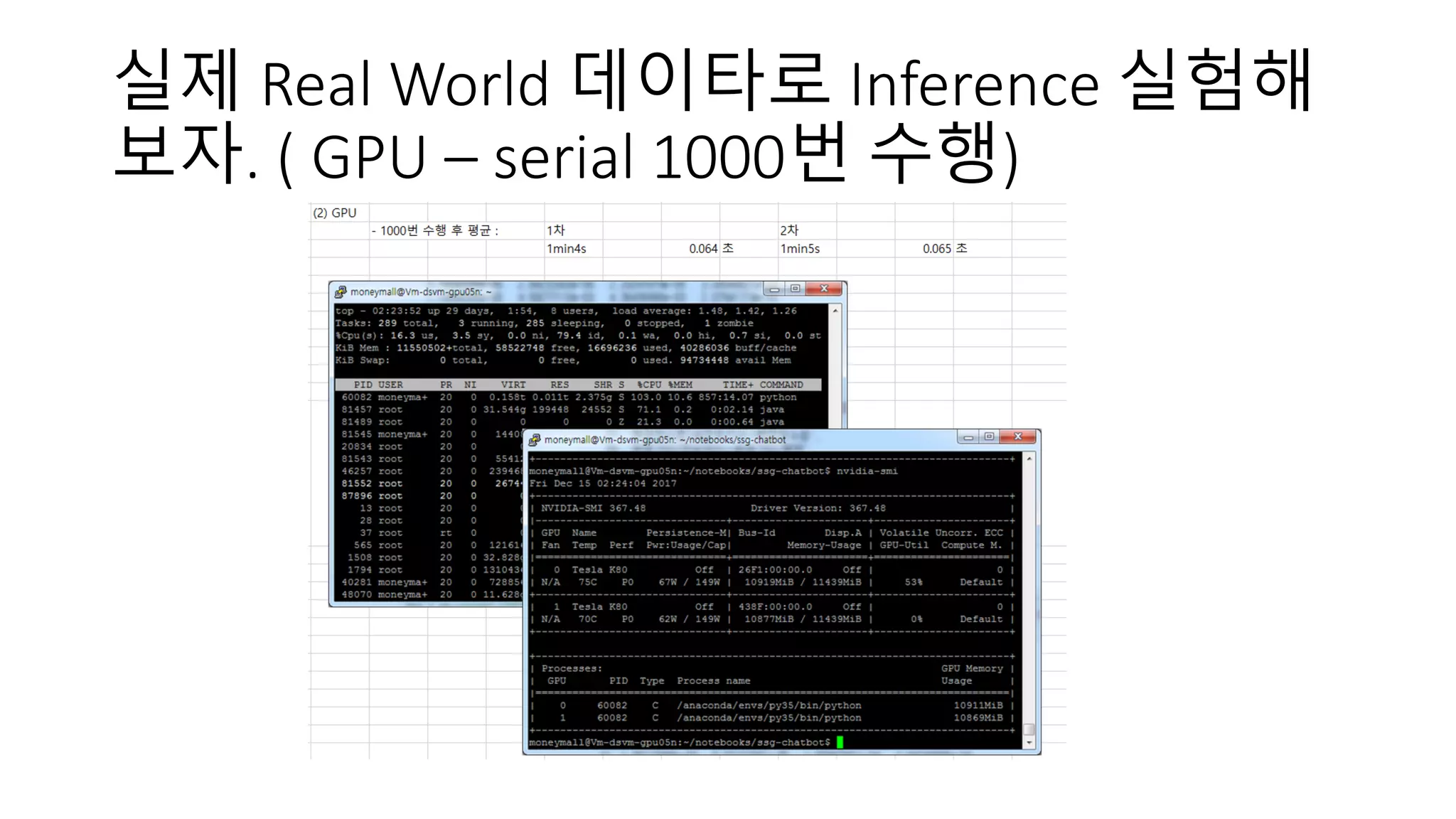Click the PID 60082 python process row in top
1456x819 pixels.
click(569, 397)
